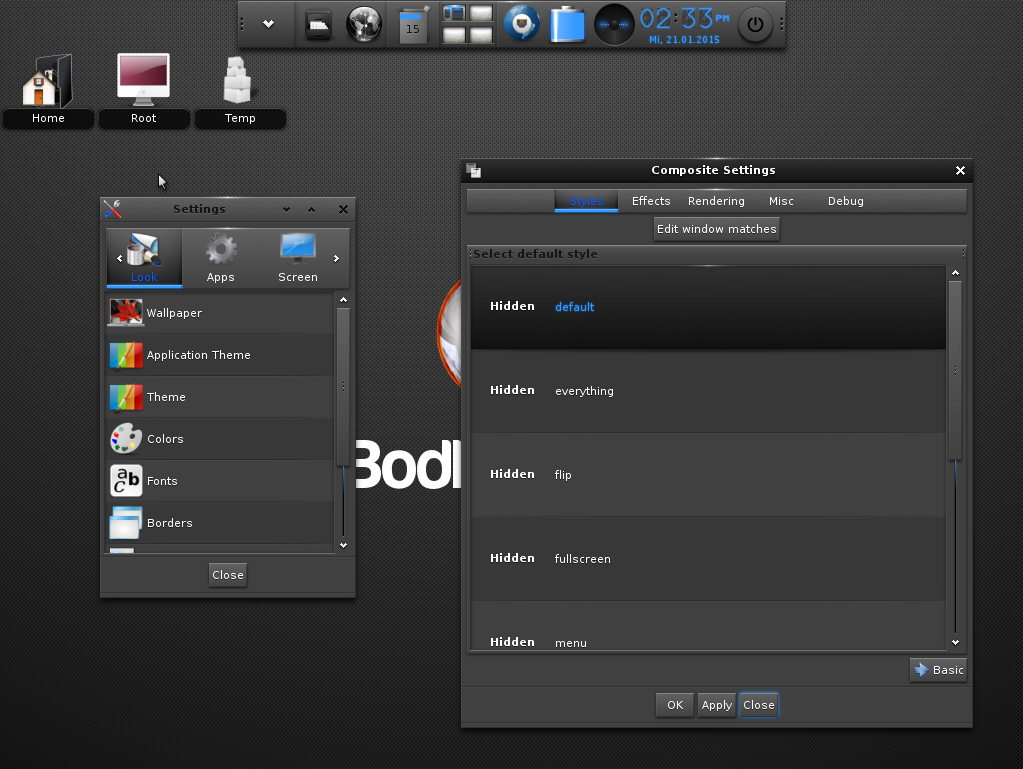Switch to Basic mode in Composite Settings
Viewport: 1023px width, 769px height.
(938, 670)
